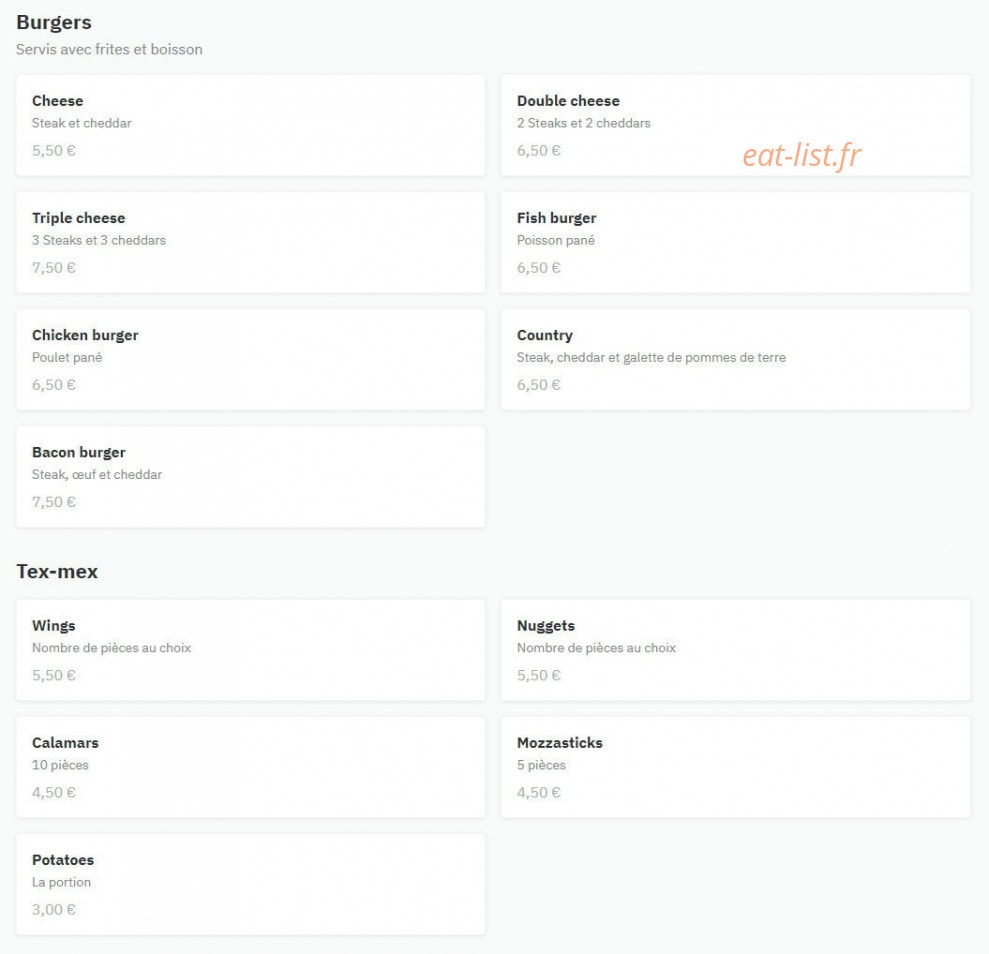Click the '5 pièces' Mozzasticks description
The width and height of the screenshot is (989, 954).
[541, 765]
